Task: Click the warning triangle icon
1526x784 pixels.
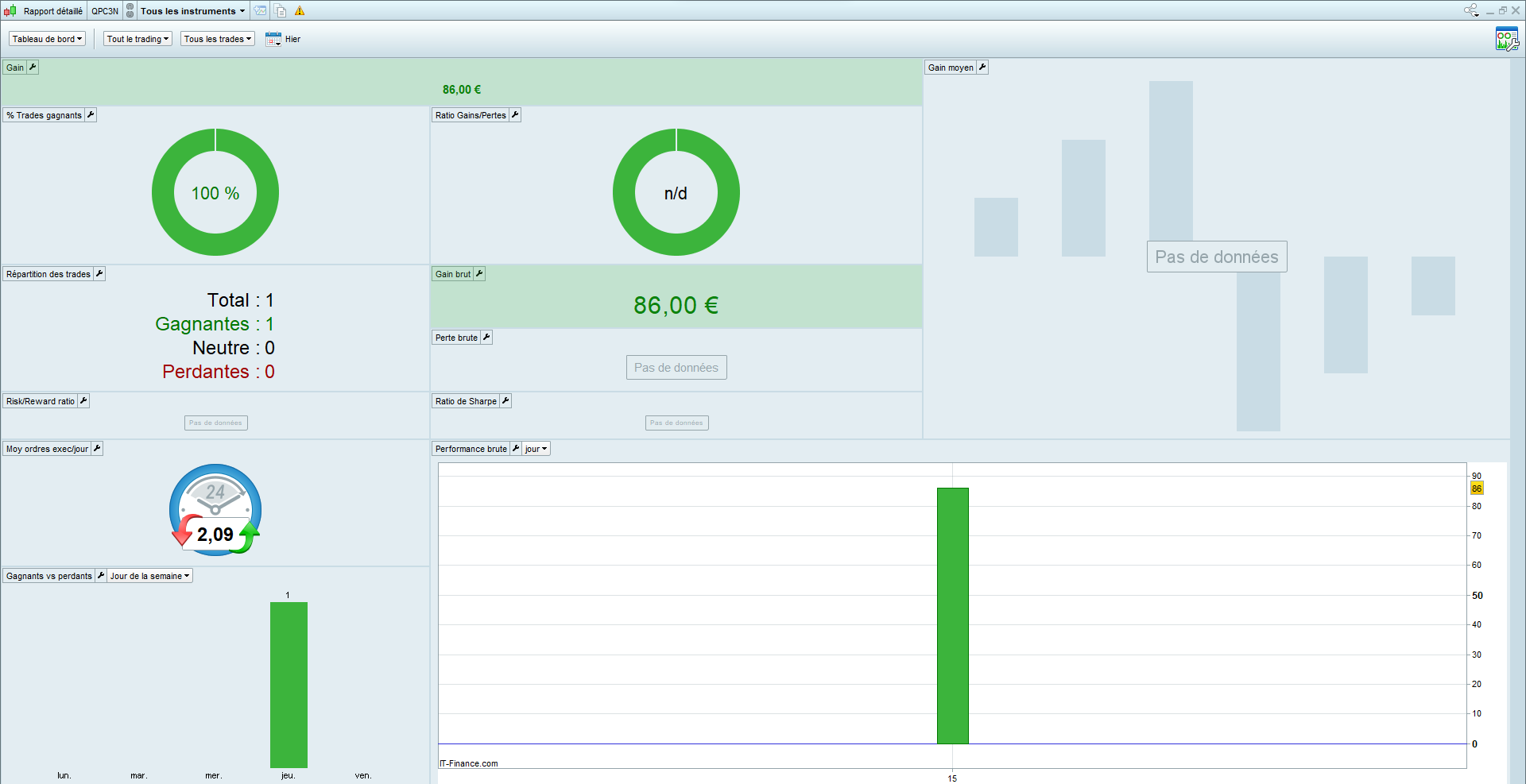Action: coord(300,11)
